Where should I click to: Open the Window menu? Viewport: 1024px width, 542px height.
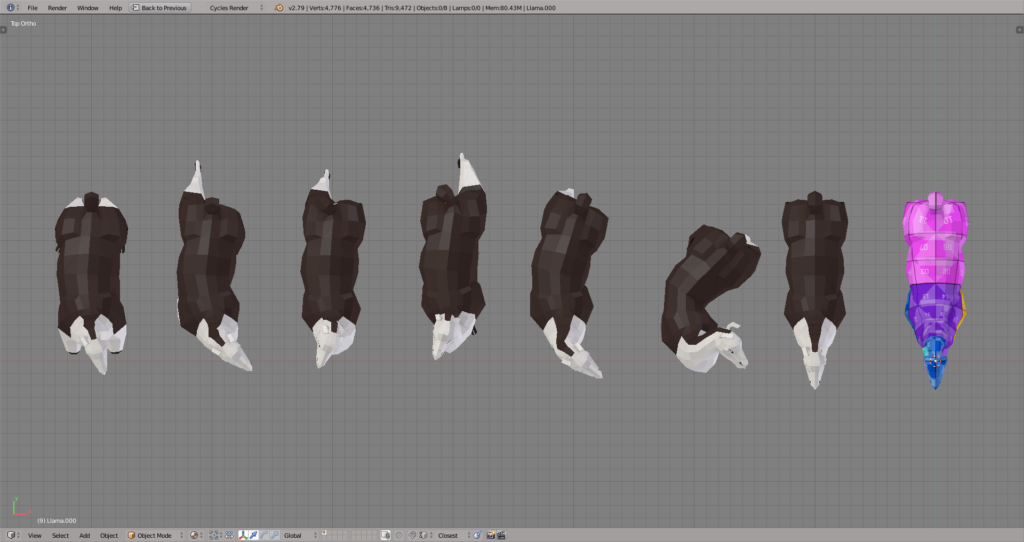pyautogui.click(x=88, y=8)
